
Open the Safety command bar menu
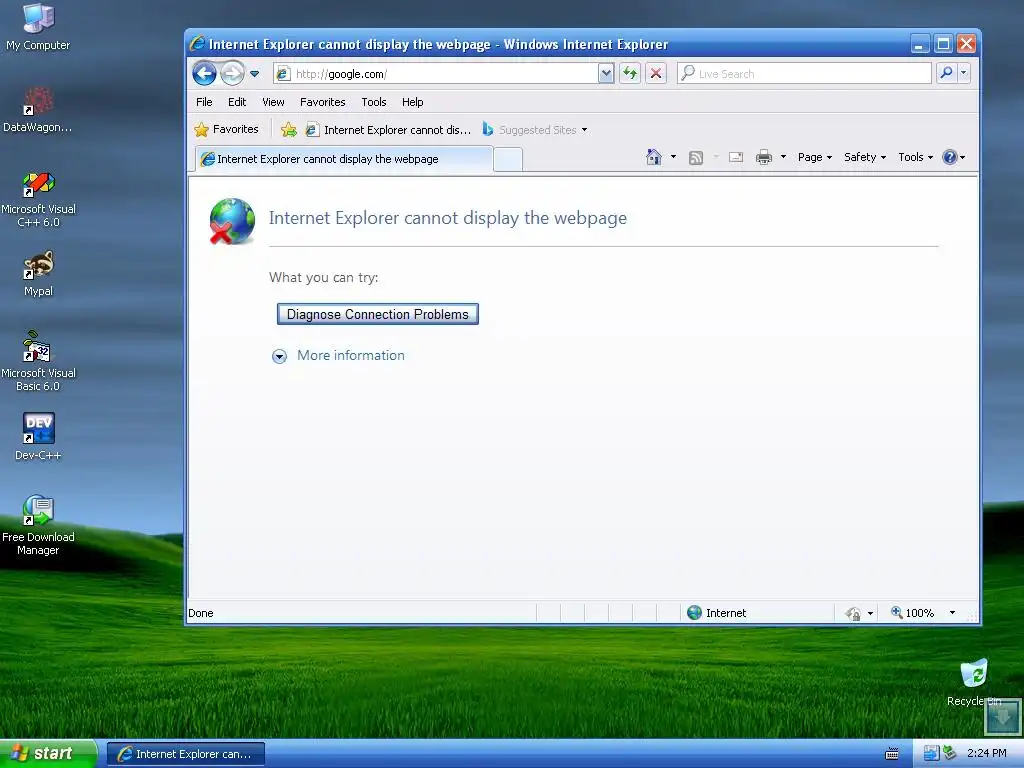click(x=865, y=157)
